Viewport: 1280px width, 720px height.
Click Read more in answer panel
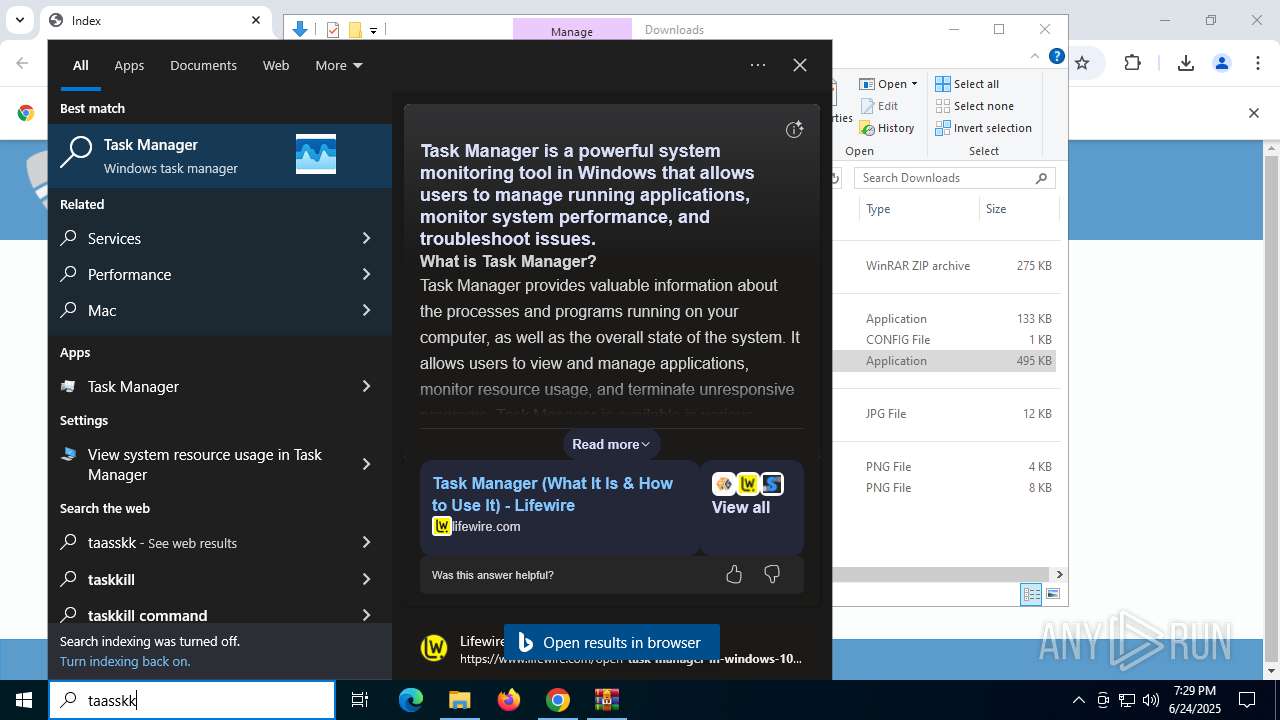pyautogui.click(x=611, y=444)
